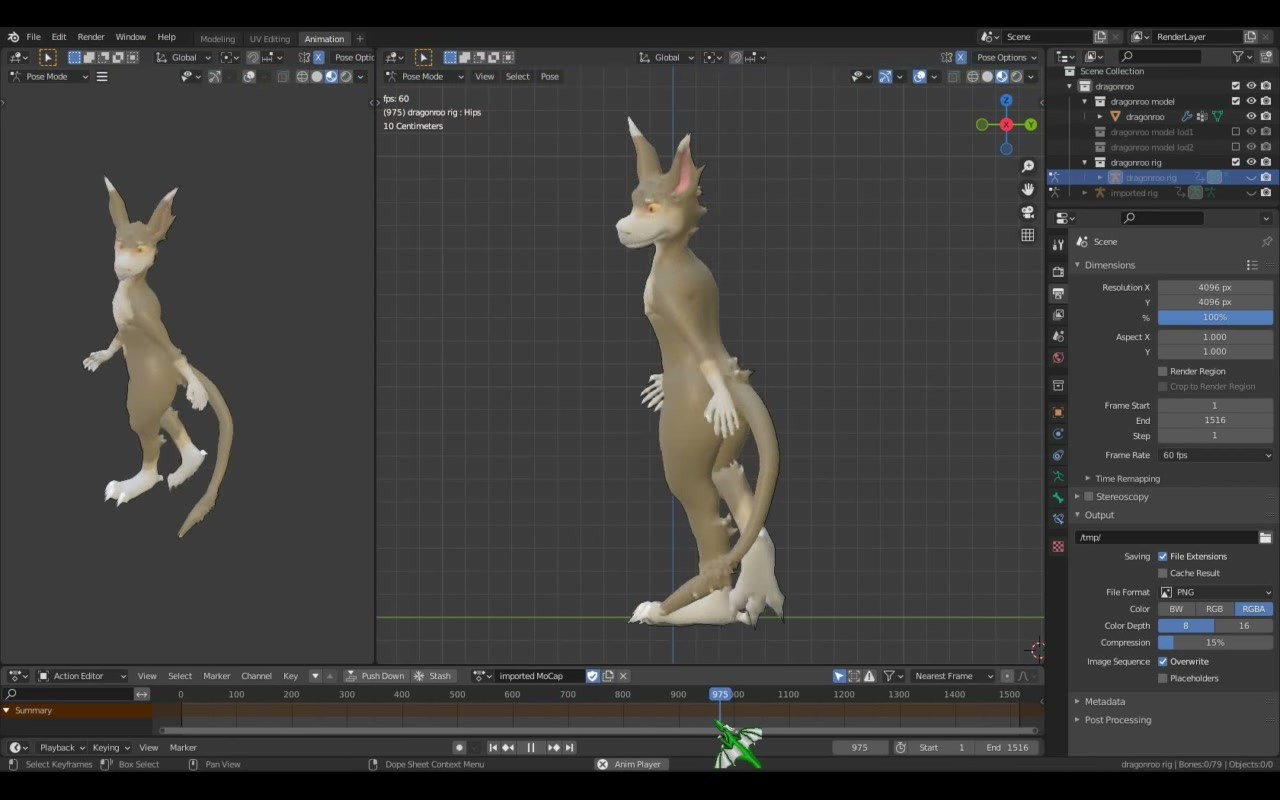The height and width of the screenshot is (800, 1280).
Task: Enable the dragonroo model lod1 collection checkbox
Action: pyautogui.click(x=1236, y=131)
